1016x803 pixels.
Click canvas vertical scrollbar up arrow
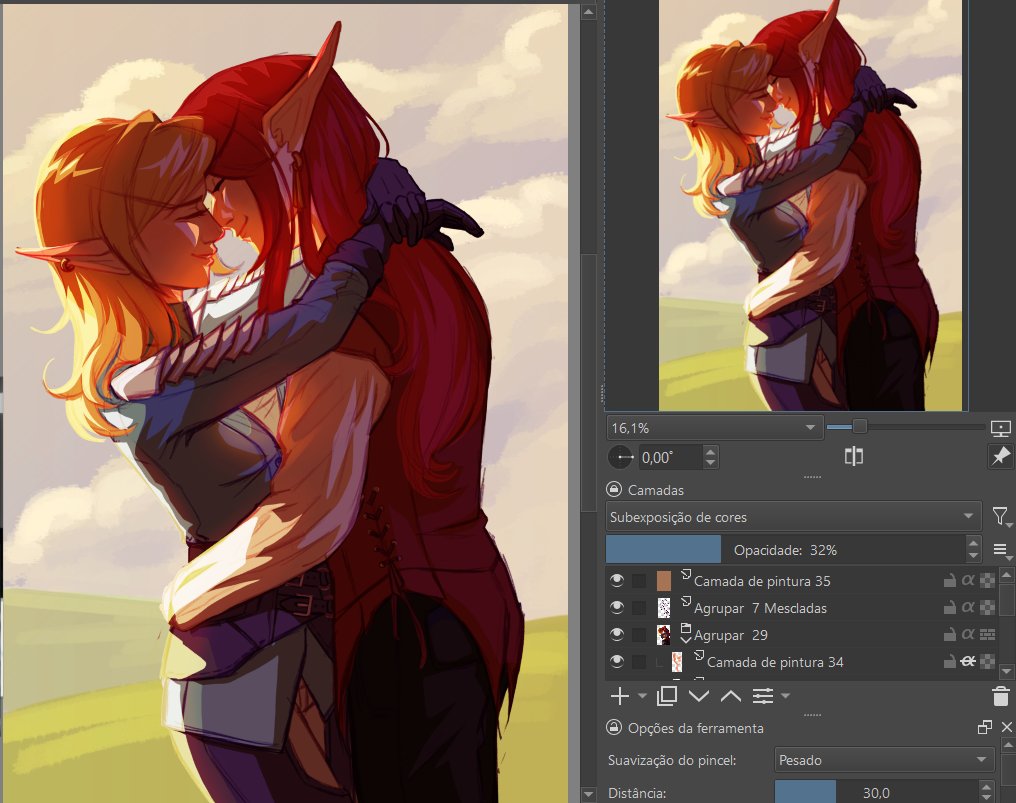tap(588, 12)
